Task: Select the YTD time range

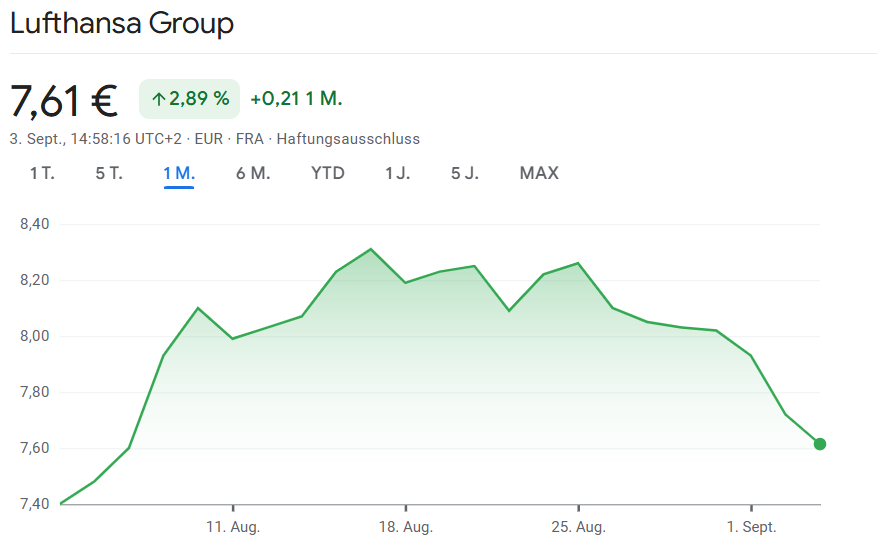Action: pyautogui.click(x=328, y=173)
